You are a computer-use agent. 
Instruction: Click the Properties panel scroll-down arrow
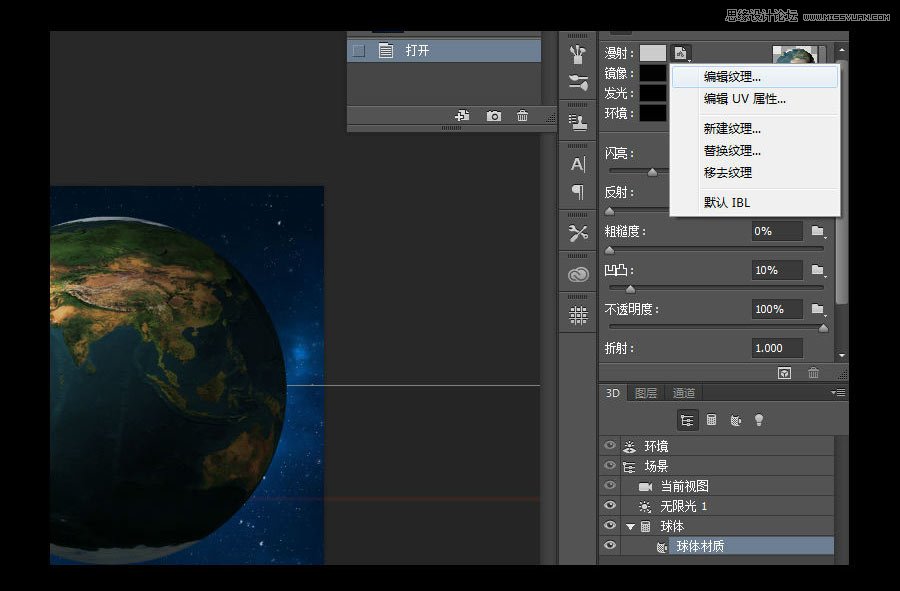[x=841, y=355]
